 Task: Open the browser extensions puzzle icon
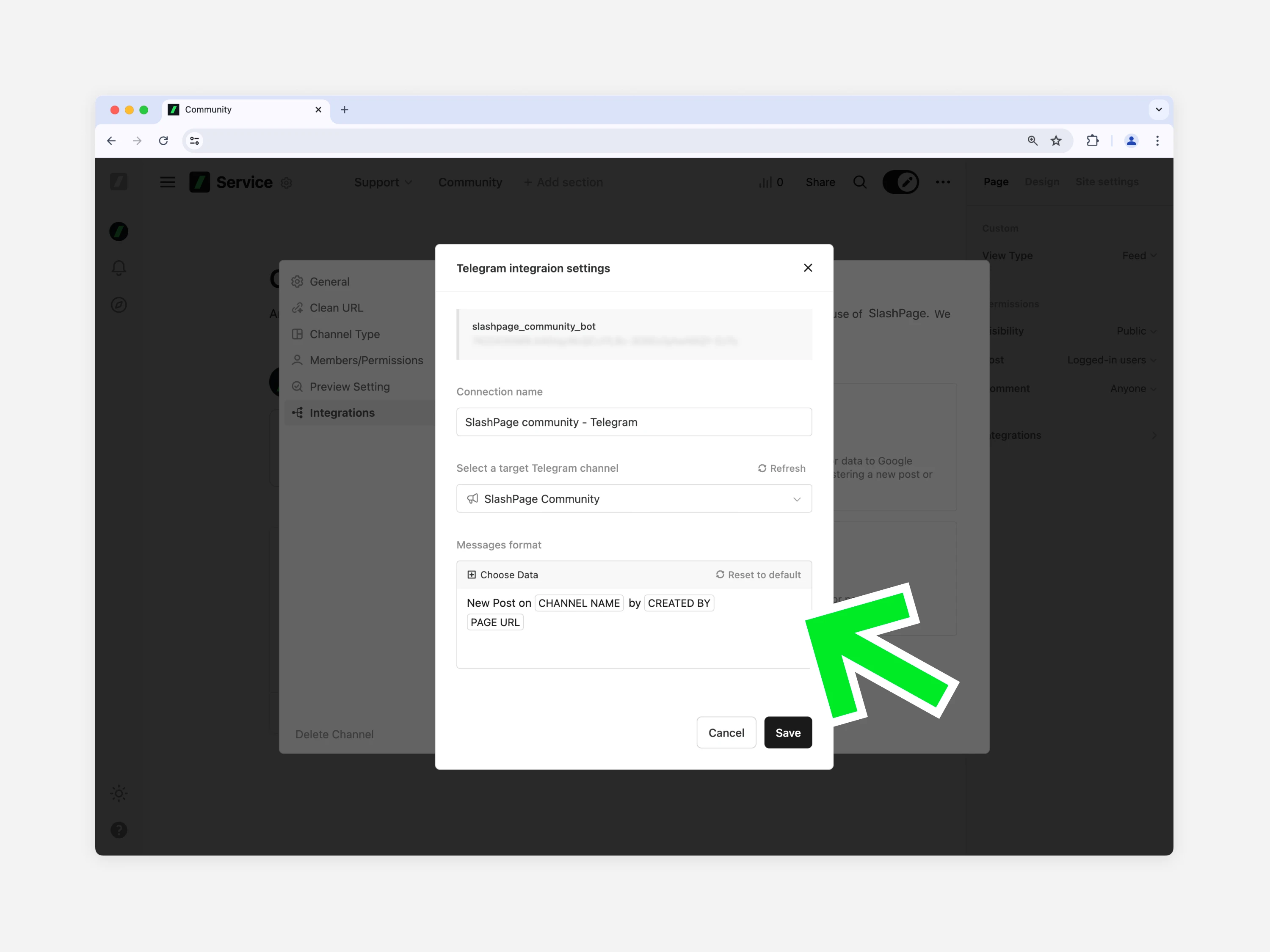pyautogui.click(x=1093, y=140)
